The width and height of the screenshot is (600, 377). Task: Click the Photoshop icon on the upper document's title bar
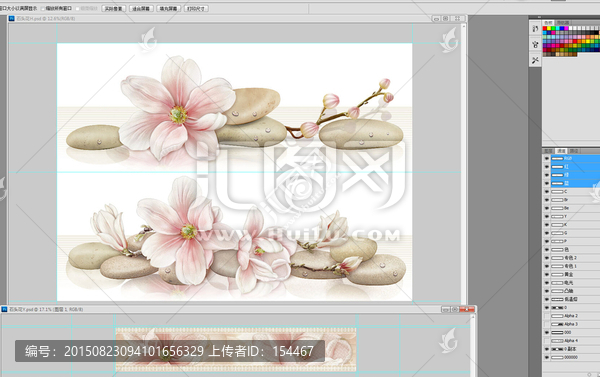(11, 18)
